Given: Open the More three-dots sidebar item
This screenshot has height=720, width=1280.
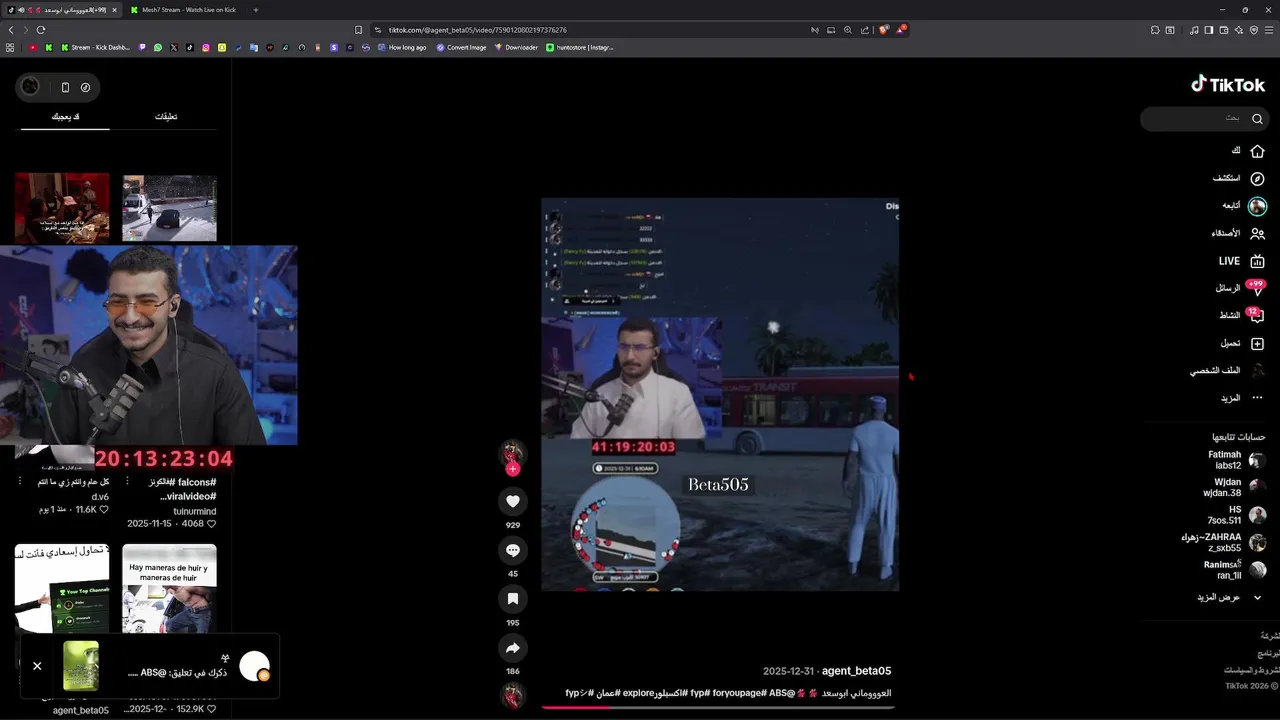Looking at the screenshot, I should 1257,398.
